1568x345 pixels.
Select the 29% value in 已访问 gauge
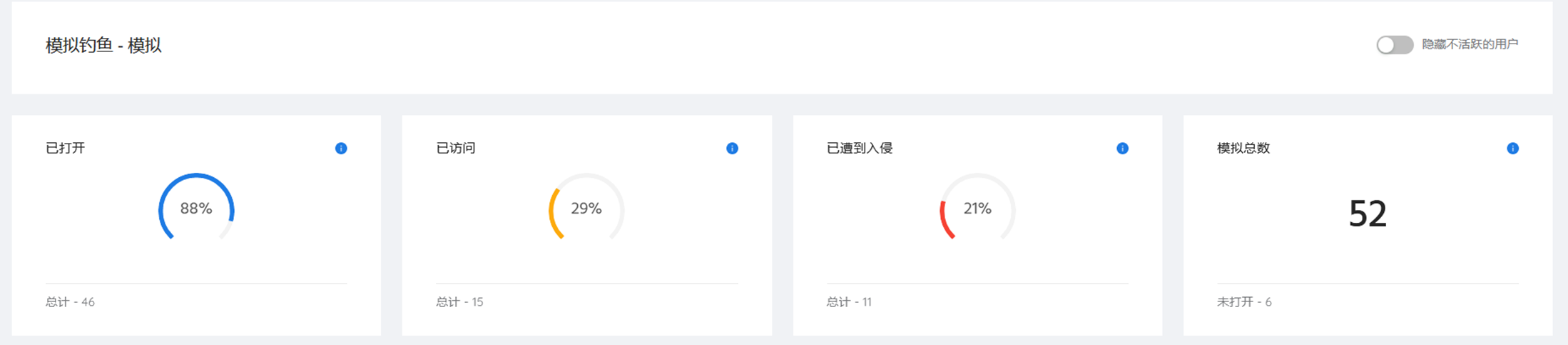[586, 209]
